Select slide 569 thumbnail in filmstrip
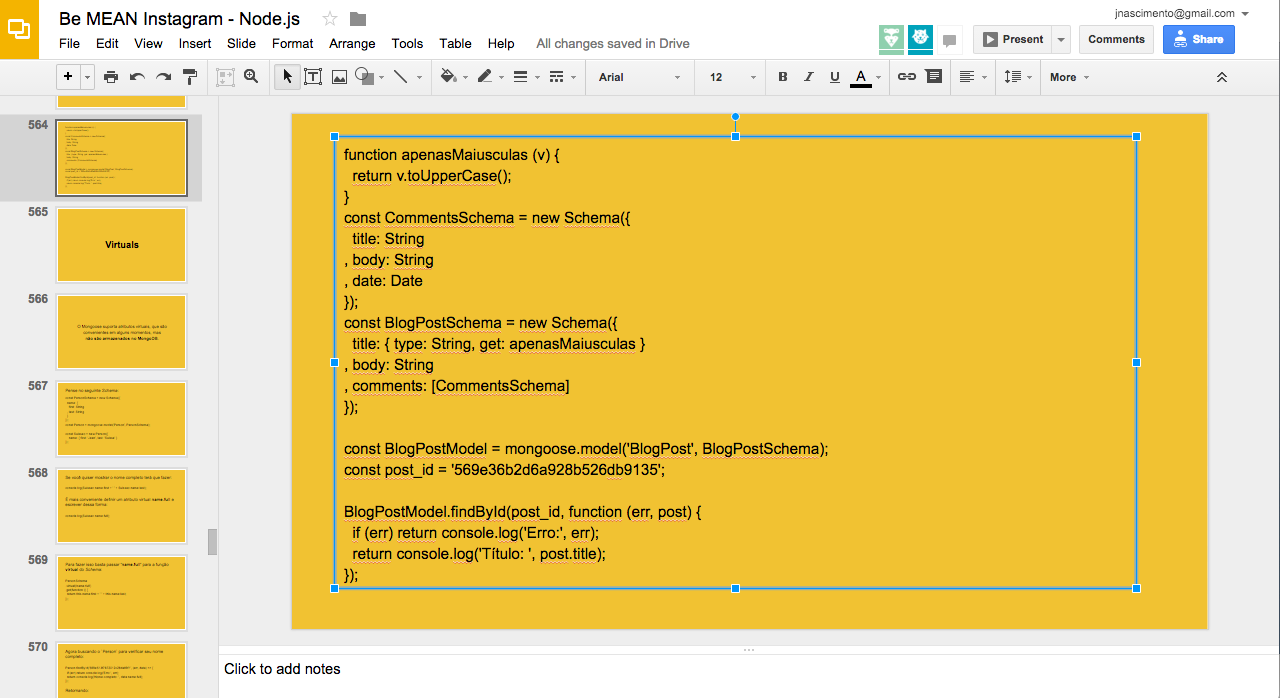 (121, 593)
